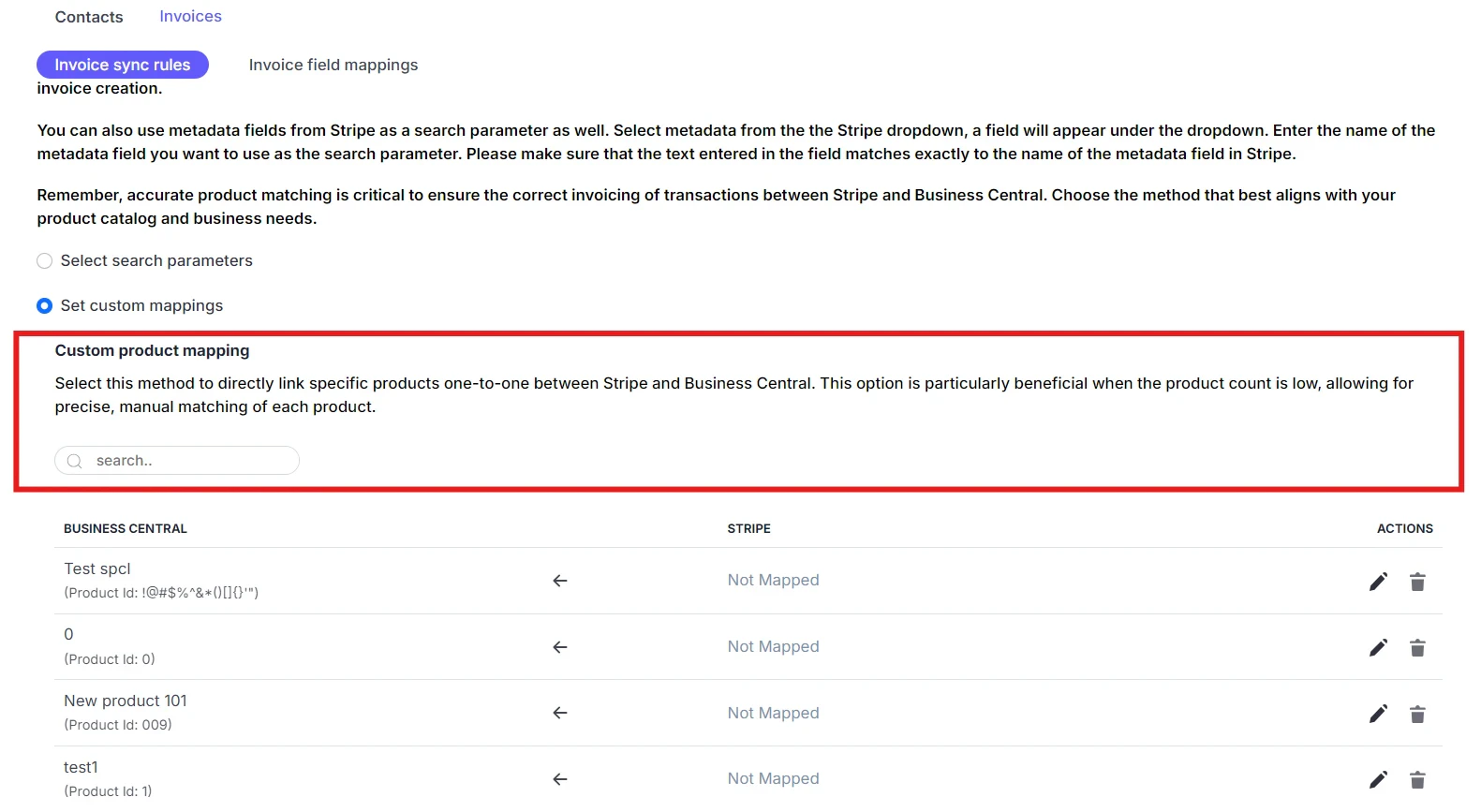Edit the Test spcl product mapping
Screen dimensions: 1481x812
[x=1378, y=582]
